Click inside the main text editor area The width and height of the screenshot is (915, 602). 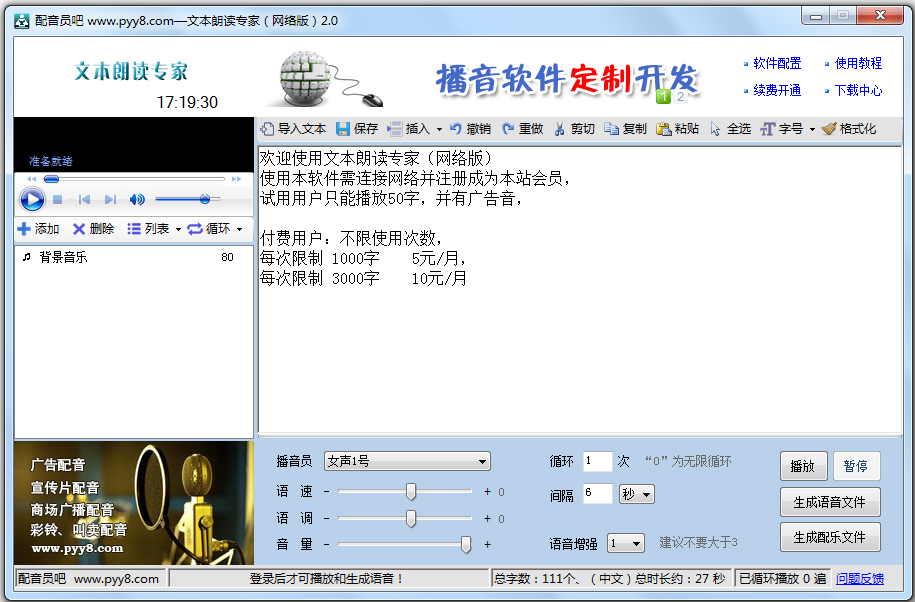[x=580, y=290]
